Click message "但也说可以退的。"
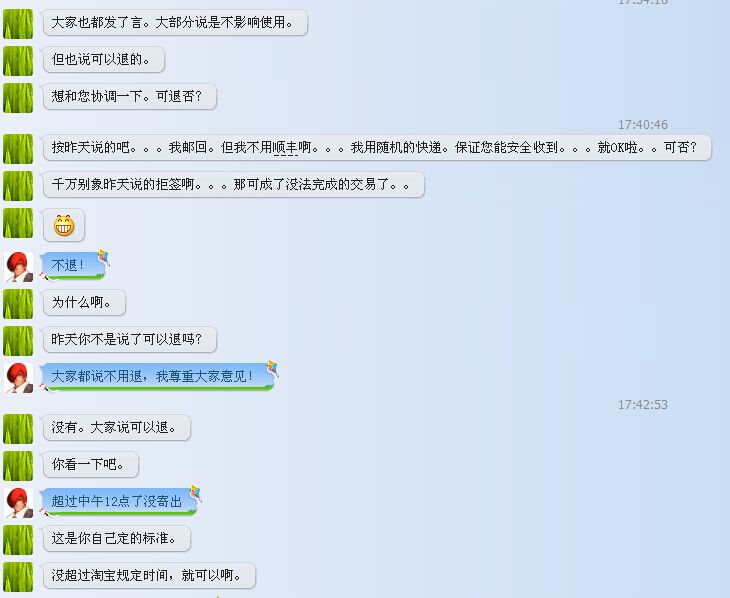 point(104,60)
